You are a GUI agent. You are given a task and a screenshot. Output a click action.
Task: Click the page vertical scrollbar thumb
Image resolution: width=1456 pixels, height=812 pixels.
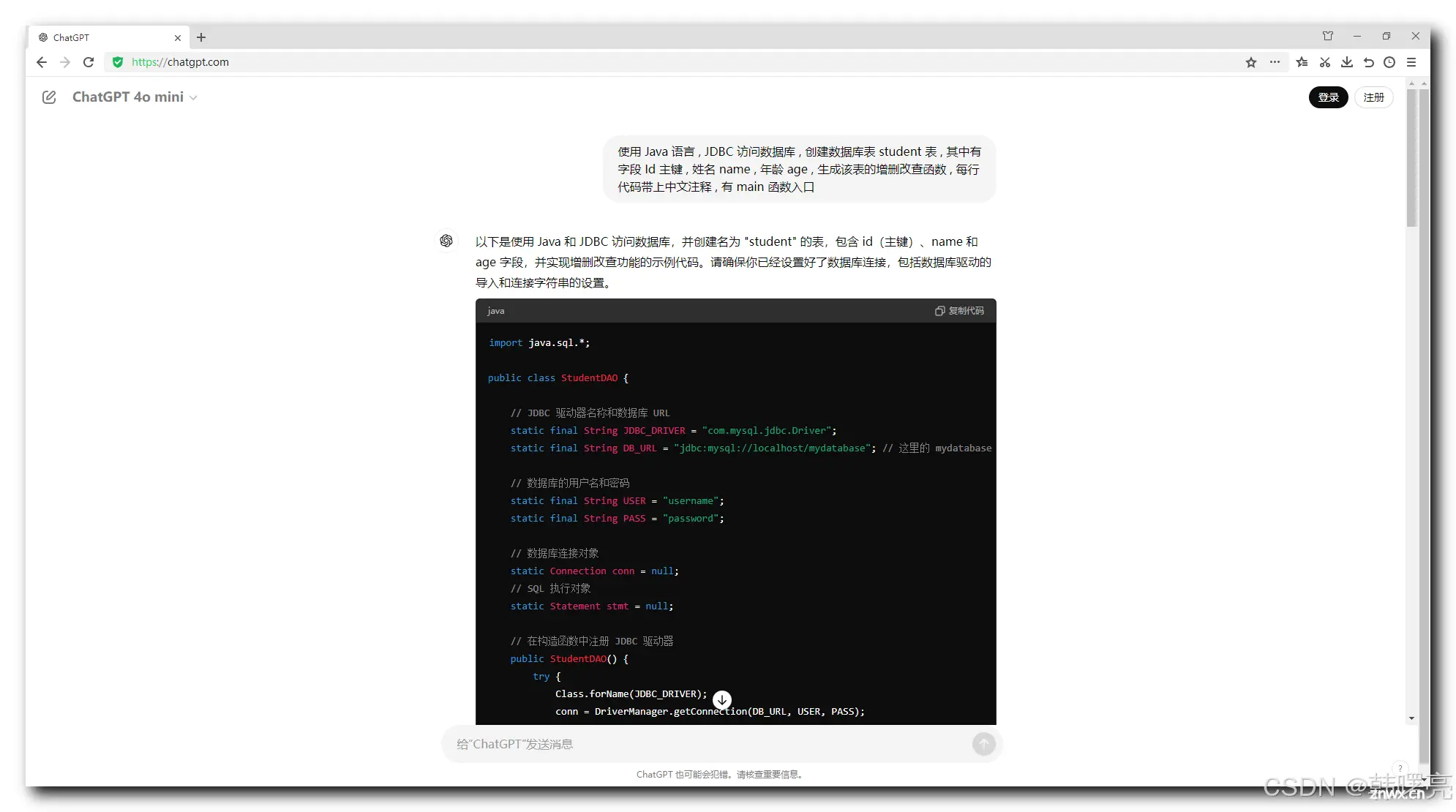coord(1411,157)
